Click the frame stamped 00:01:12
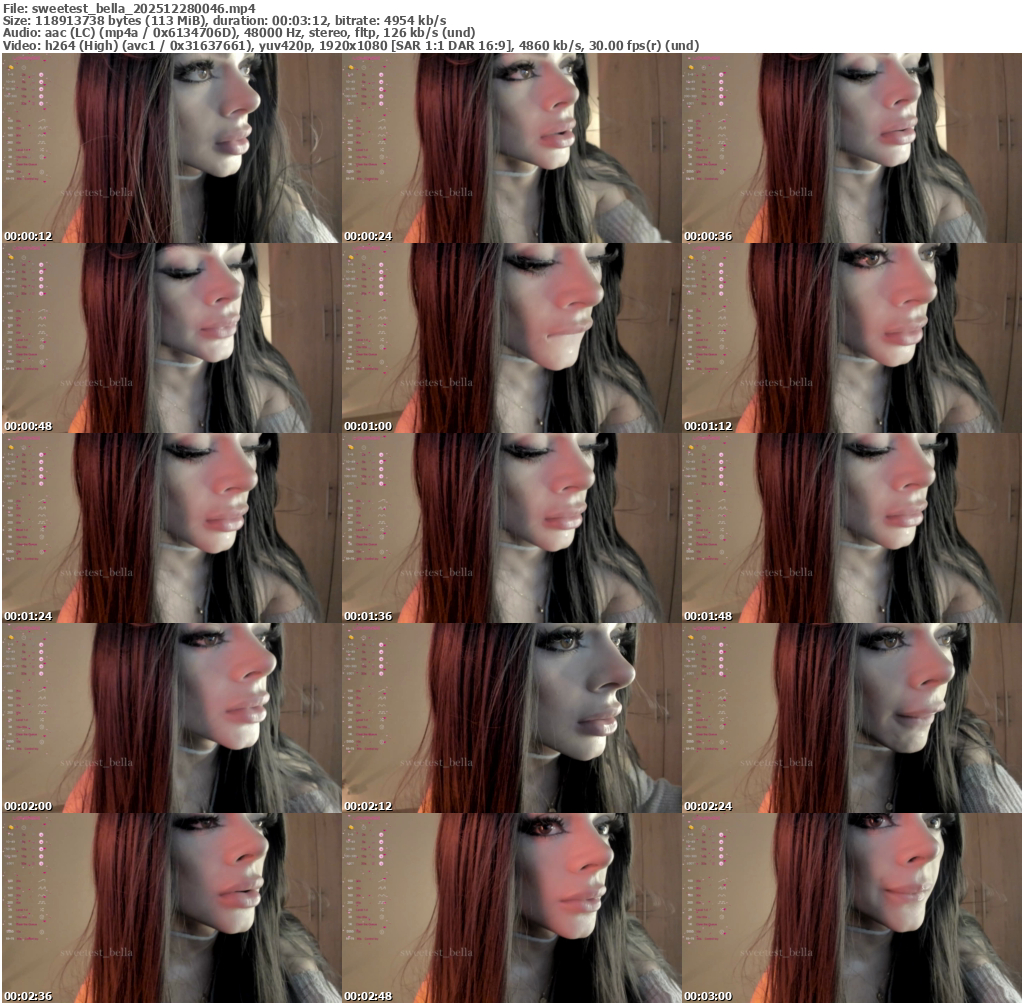This screenshot has width=1024, height=1003. (x=851, y=338)
